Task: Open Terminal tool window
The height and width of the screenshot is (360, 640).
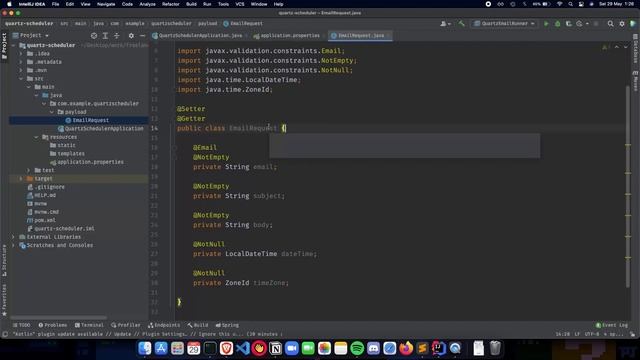Action: click(89, 325)
